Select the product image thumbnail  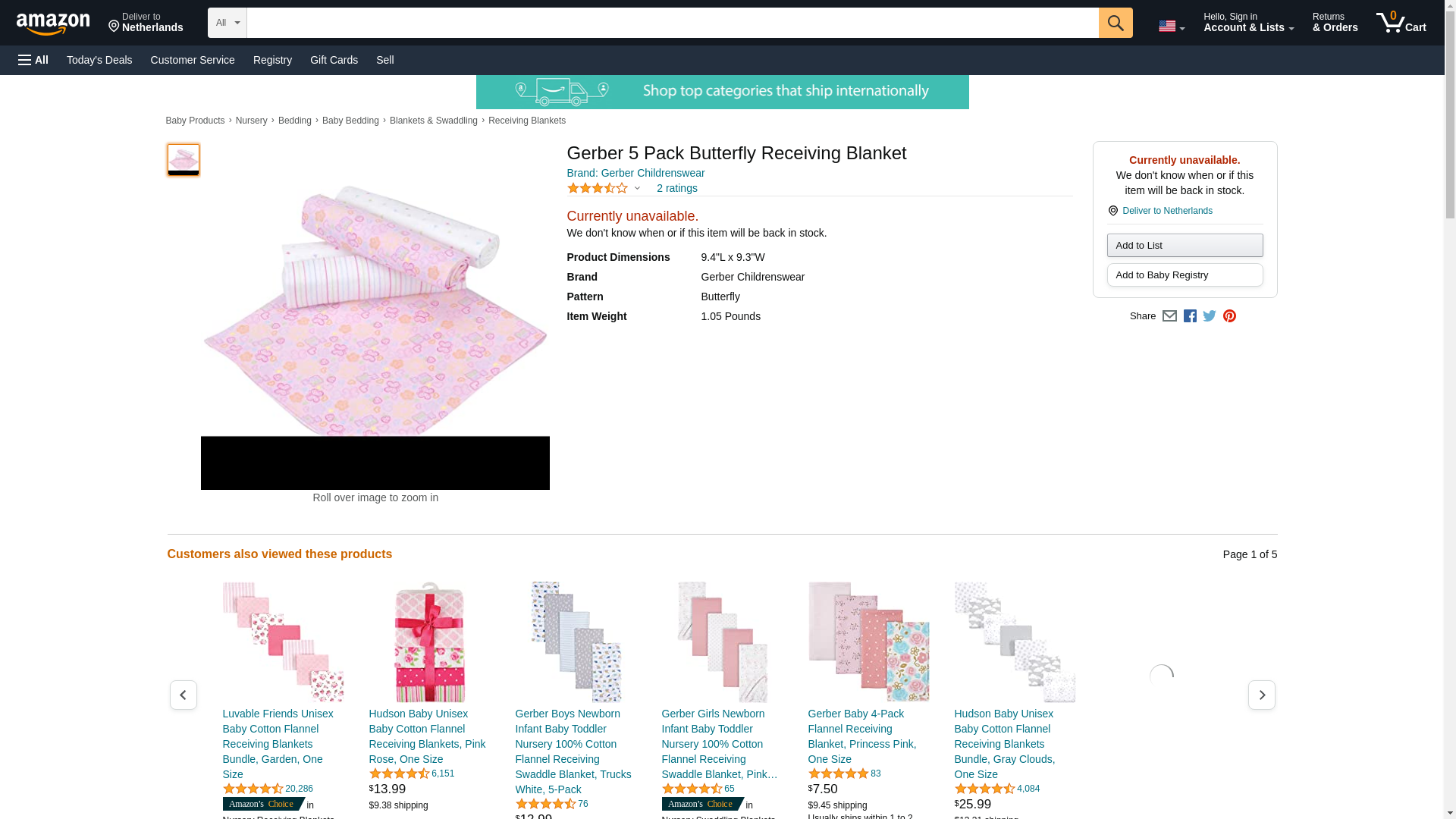coord(184,160)
